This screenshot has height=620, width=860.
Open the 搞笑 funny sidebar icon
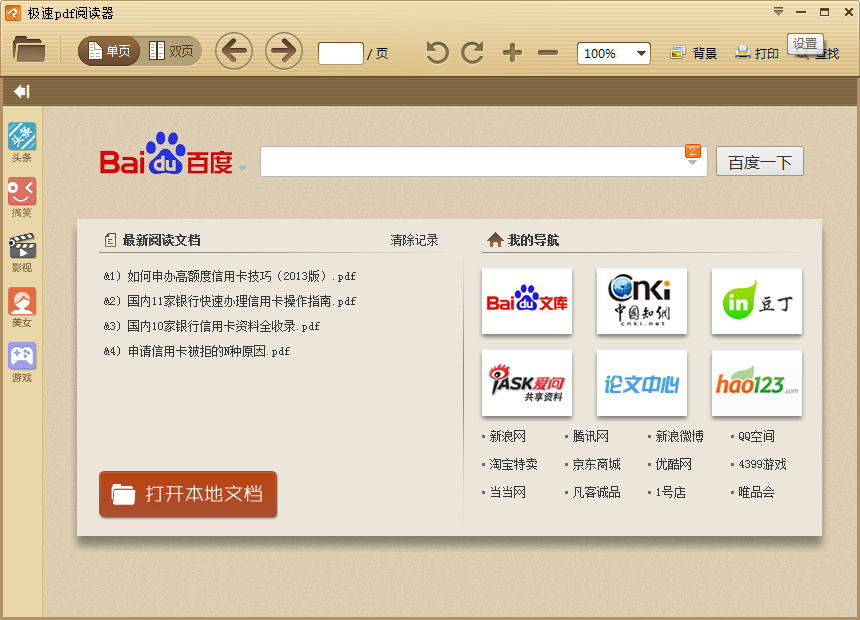22,198
